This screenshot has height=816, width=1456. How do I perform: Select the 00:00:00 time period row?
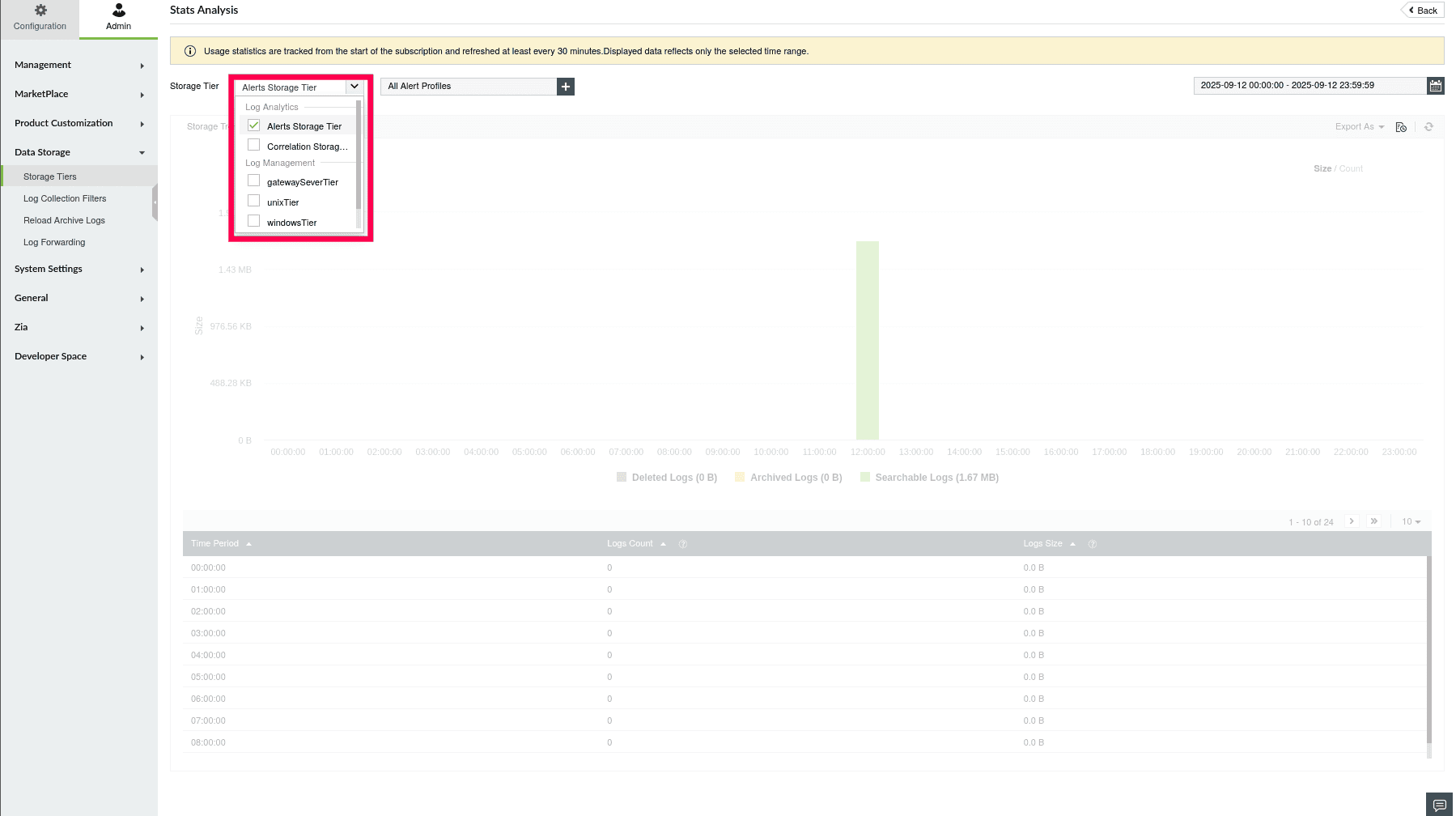(805, 567)
